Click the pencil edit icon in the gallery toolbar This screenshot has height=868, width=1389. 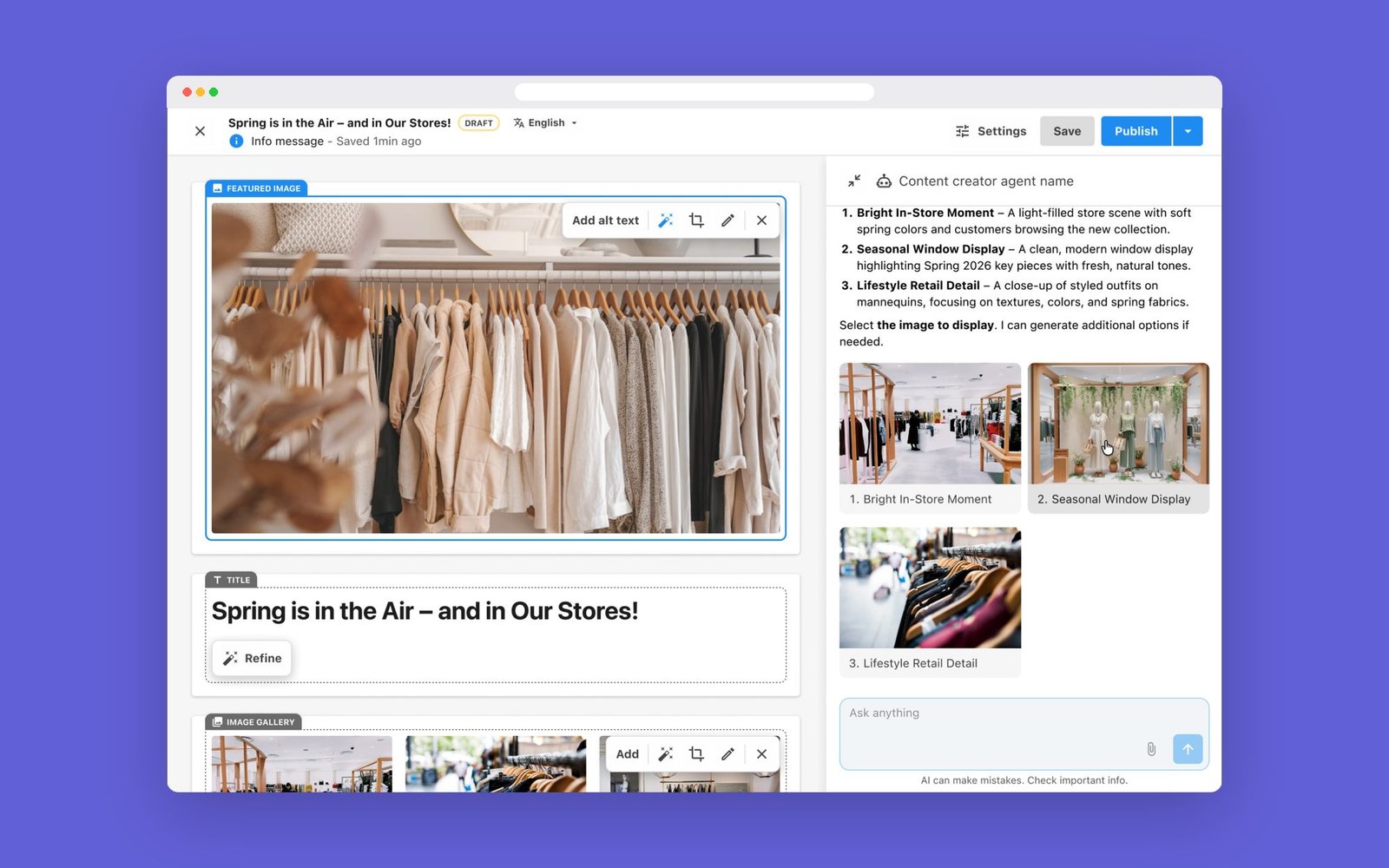coord(727,754)
